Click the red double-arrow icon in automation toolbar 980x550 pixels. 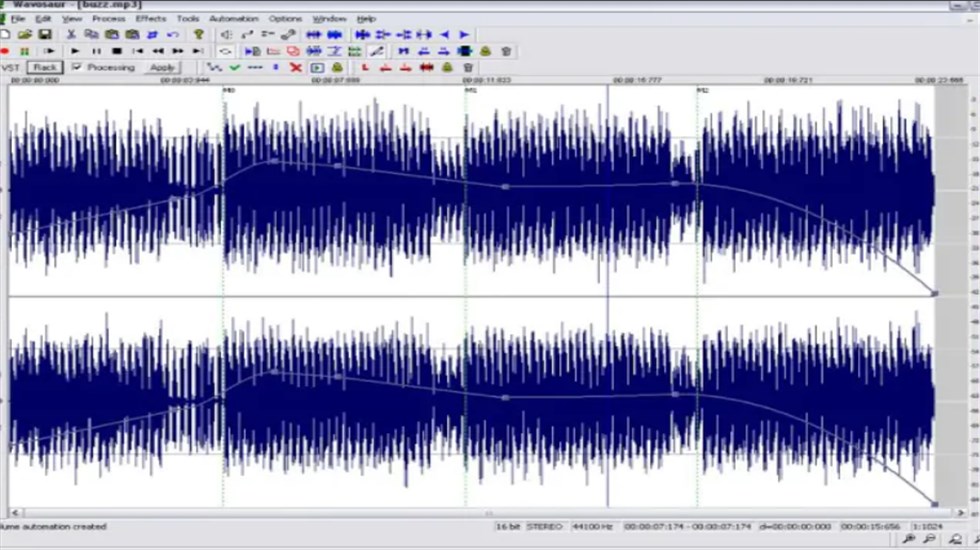coord(427,68)
